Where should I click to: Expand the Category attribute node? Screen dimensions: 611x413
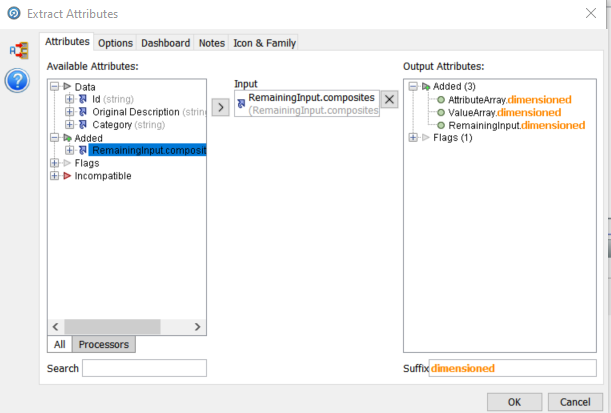tap(69, 125)
